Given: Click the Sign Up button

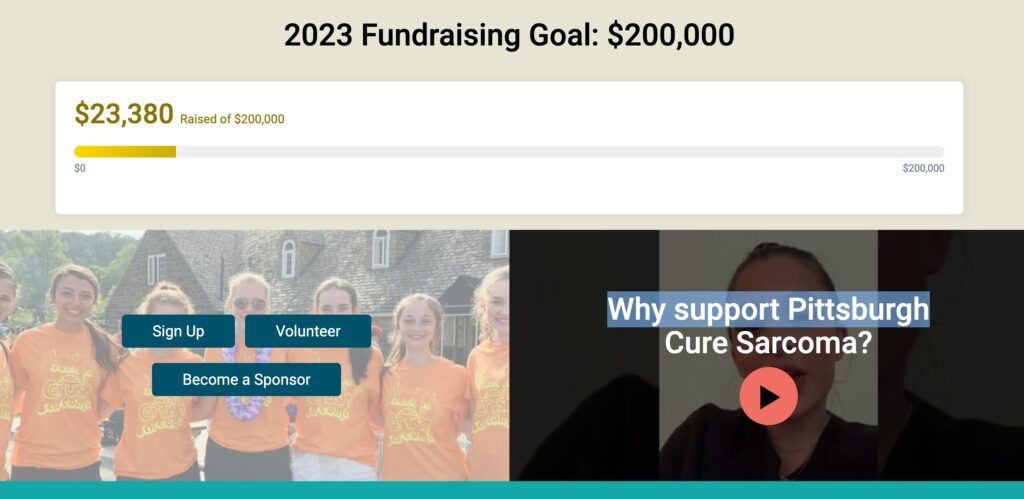Looking at the screenshot, I should pyautogui.click(x=178, y=331).
